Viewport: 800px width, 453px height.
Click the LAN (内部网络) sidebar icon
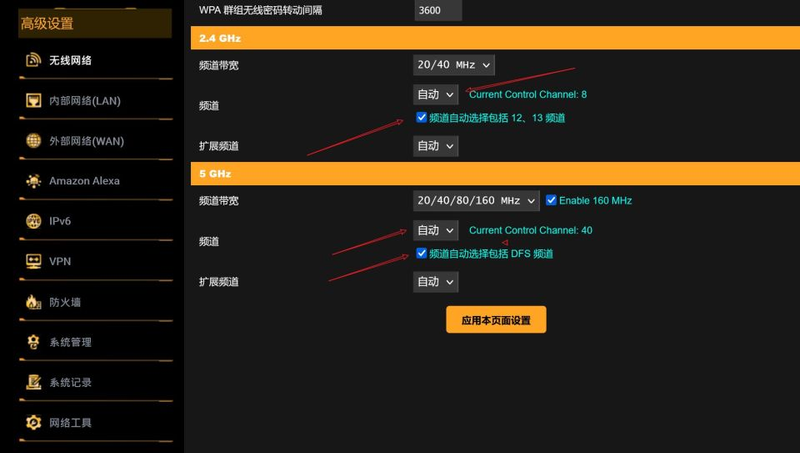tap(33, 100)
